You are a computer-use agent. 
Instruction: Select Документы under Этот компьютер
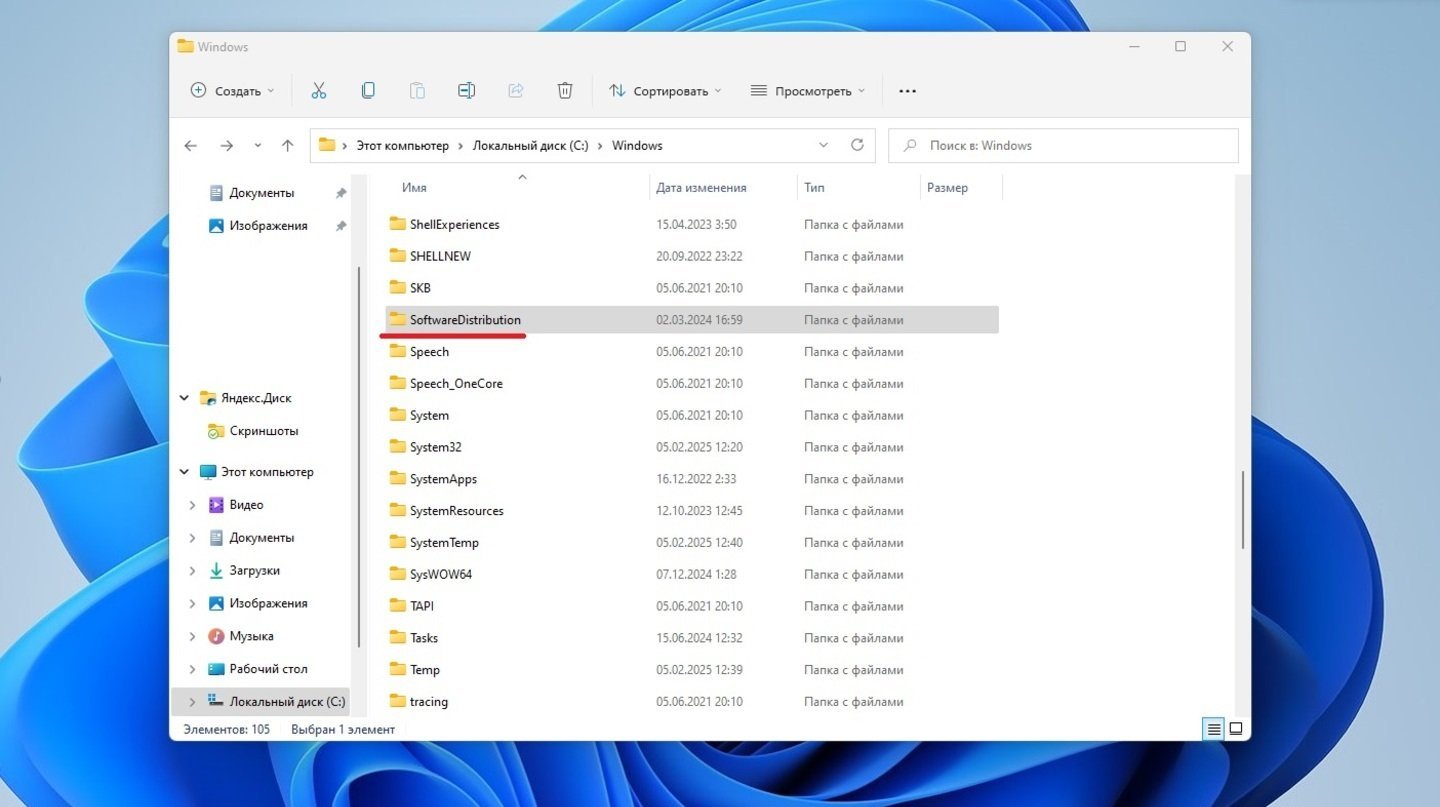[x=262, y=538]
